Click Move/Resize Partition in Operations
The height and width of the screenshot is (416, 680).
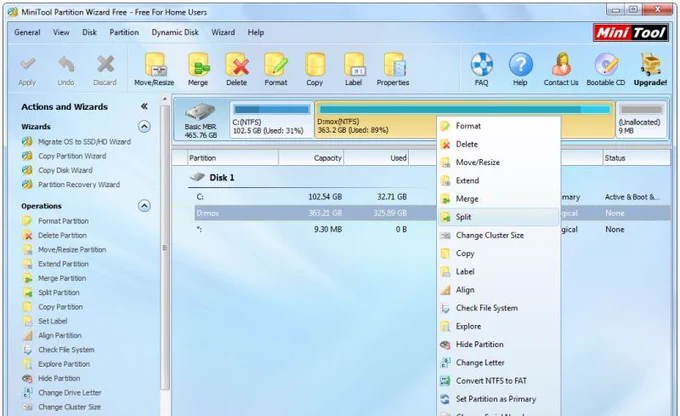72,250
